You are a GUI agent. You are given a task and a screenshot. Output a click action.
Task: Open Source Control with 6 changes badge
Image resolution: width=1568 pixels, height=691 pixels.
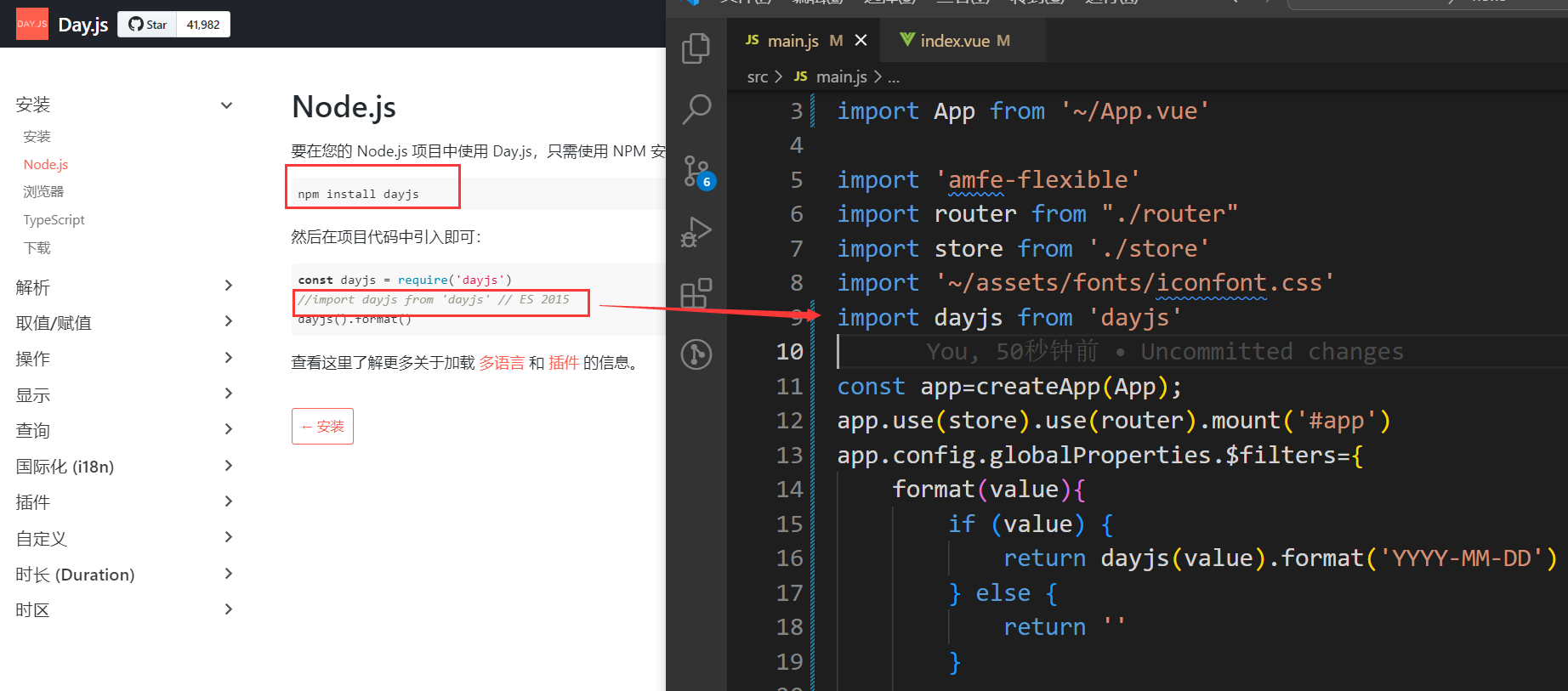698,172
